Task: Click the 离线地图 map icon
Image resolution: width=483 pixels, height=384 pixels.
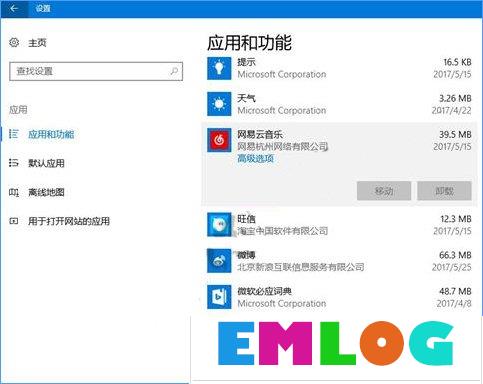Action: 14,192
